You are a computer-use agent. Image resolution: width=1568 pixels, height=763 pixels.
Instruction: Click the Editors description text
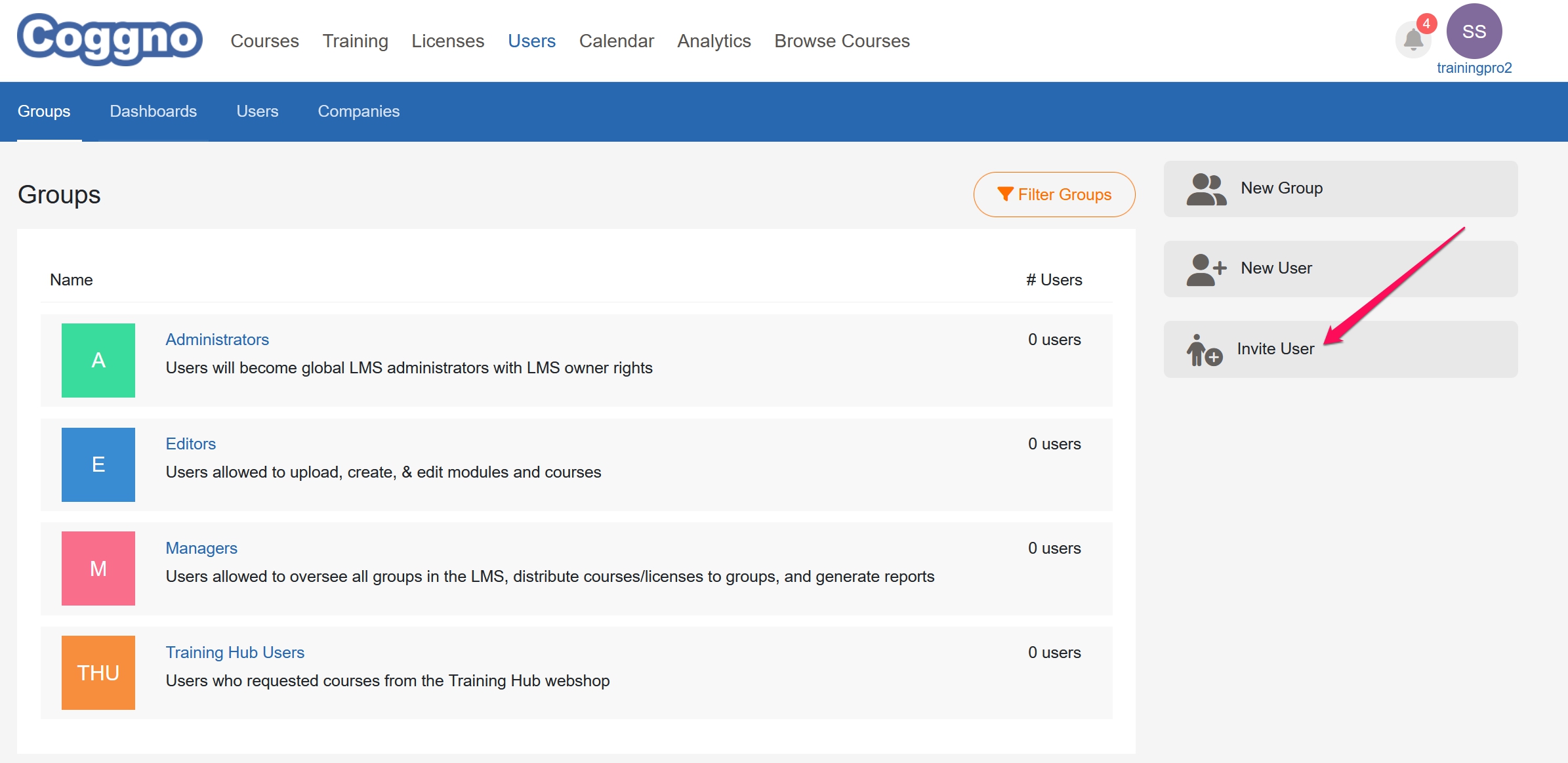tap(383, 472)
